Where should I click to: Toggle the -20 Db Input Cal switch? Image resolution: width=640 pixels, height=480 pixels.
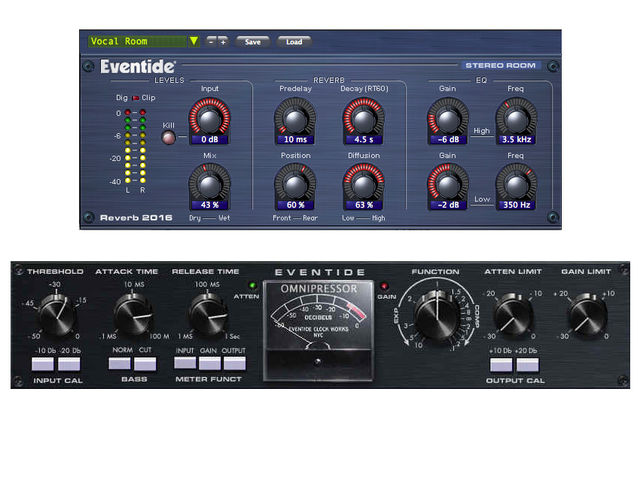pos(69,364)
